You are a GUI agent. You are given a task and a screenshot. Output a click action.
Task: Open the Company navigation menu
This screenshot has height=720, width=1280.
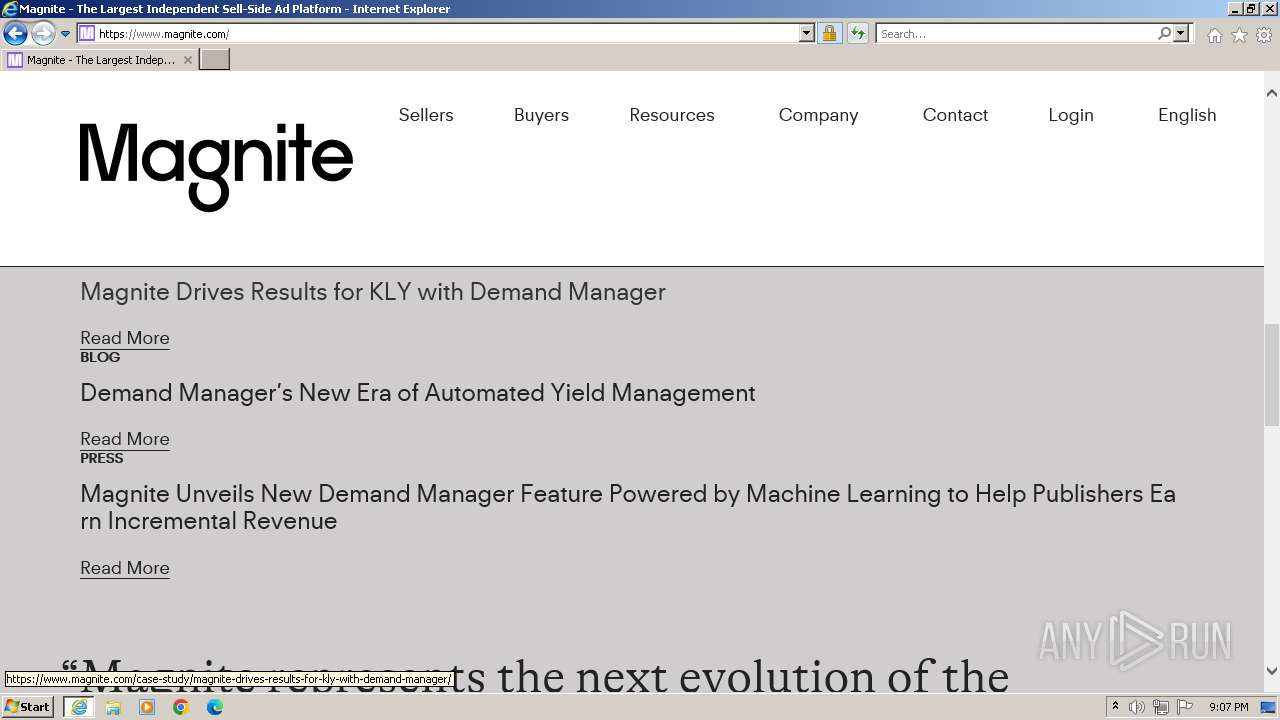(x=818, y=115)
